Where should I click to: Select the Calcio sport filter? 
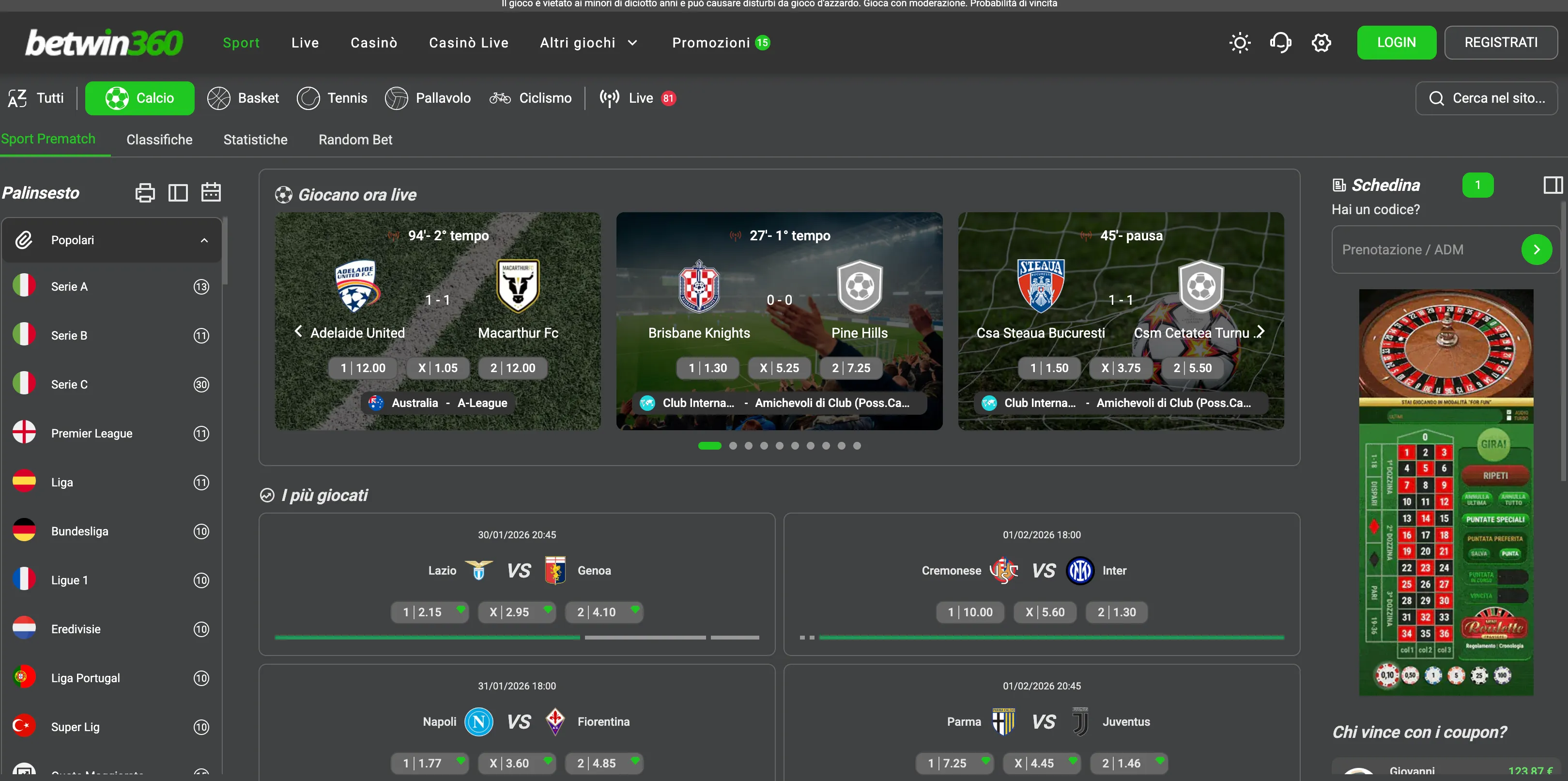coord(140,98)
